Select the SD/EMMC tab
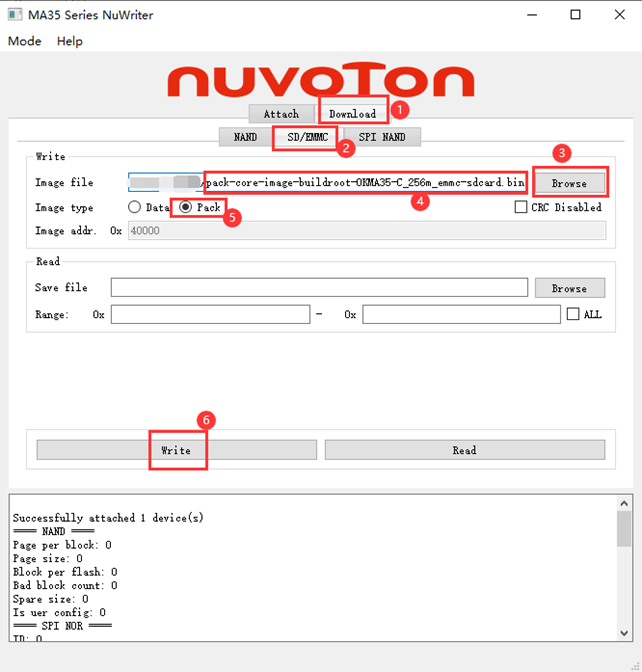 point(307,137)
